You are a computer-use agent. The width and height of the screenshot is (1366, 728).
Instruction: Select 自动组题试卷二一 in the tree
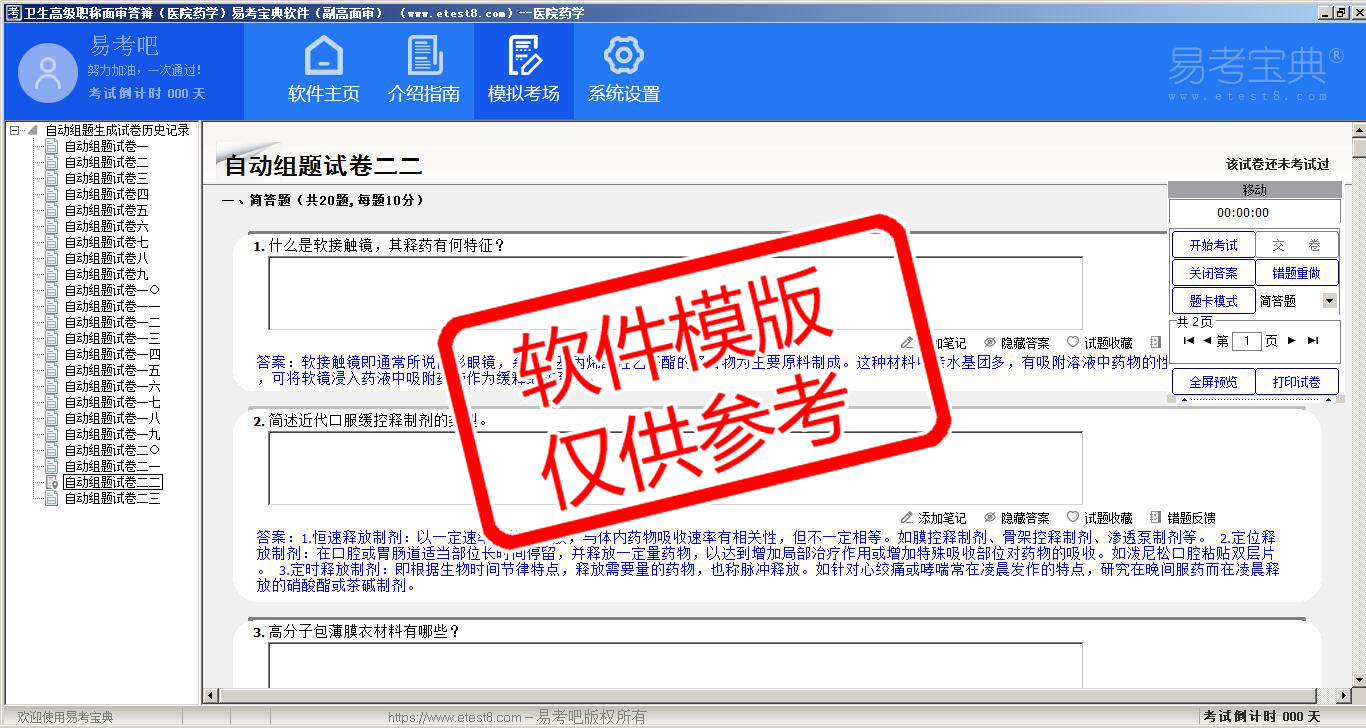pos(112,466)
